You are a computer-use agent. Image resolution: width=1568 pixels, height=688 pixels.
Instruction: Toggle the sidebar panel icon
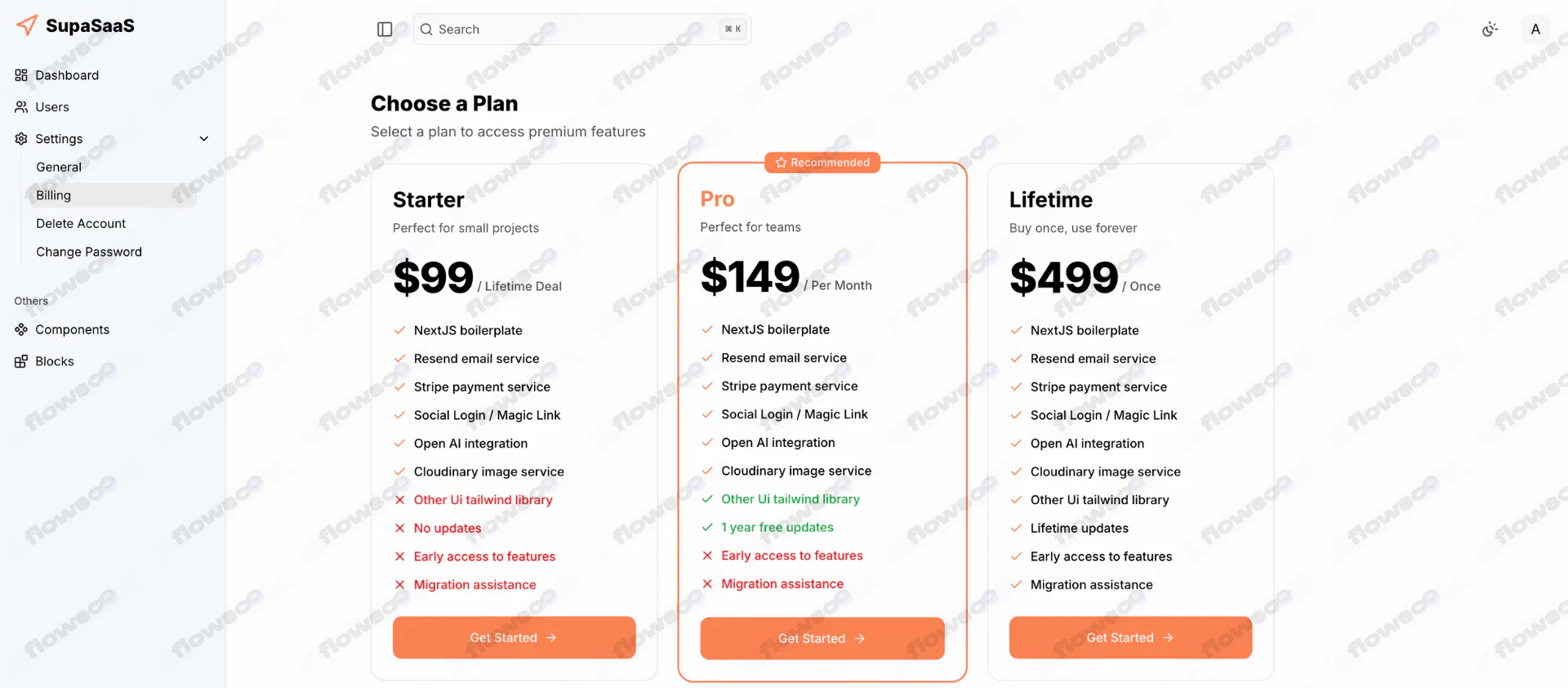(385, 29)
